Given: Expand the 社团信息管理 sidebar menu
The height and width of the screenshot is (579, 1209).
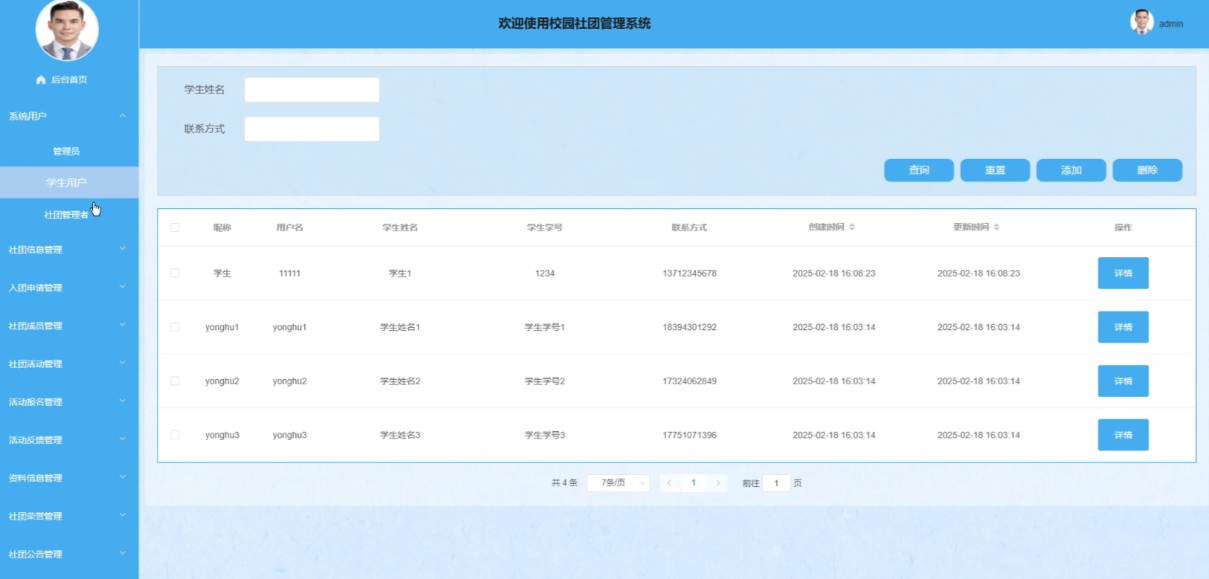Looking at the screenshot, I should 69,249.
